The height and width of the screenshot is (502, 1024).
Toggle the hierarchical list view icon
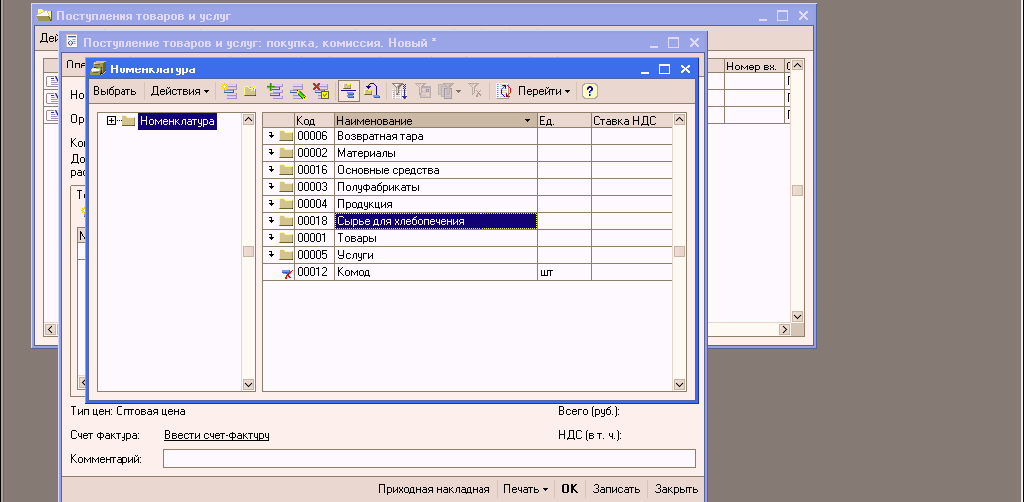(x=348, y=91)
